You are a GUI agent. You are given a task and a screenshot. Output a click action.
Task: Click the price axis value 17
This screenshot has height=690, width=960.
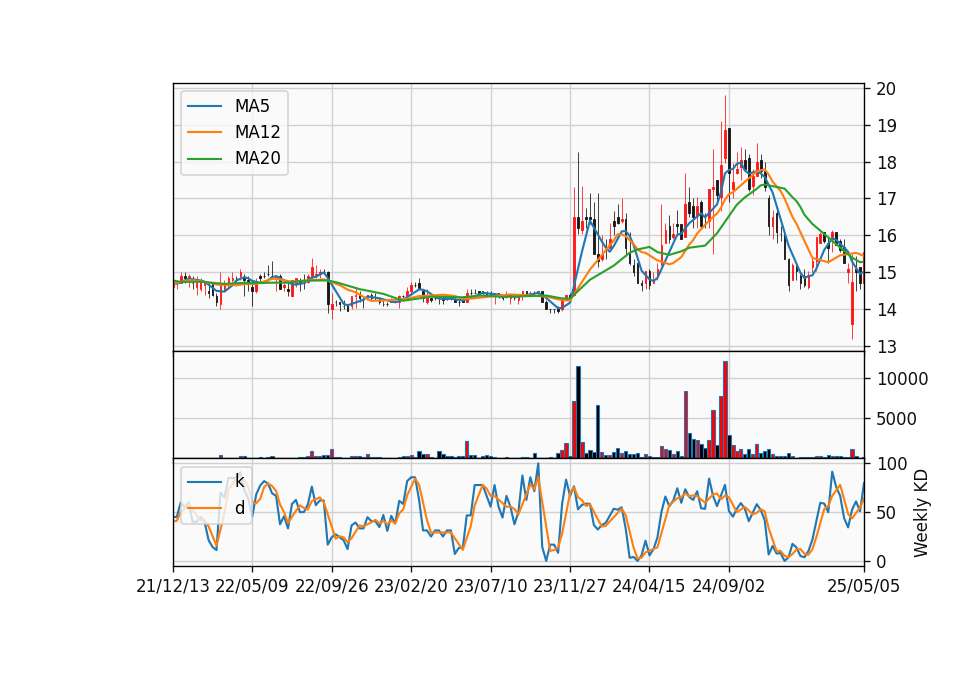click(x=886, y=199)
